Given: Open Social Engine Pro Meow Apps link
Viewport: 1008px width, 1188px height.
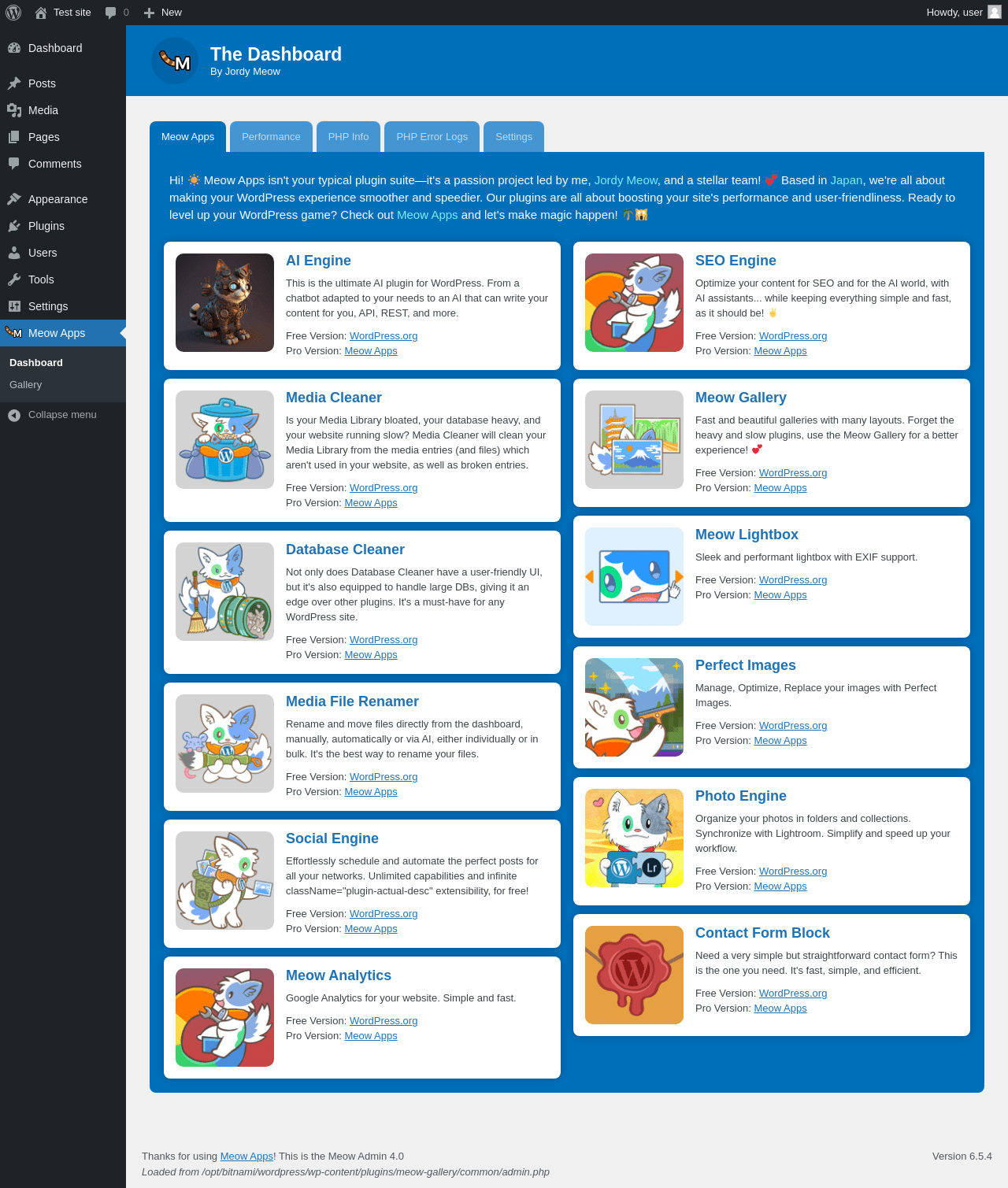Looking at the screenshot, I should (371, 929).
